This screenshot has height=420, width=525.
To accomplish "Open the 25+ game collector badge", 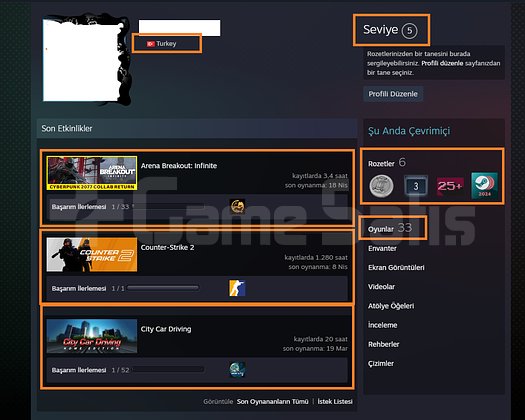I will click(x=450, y=186).
